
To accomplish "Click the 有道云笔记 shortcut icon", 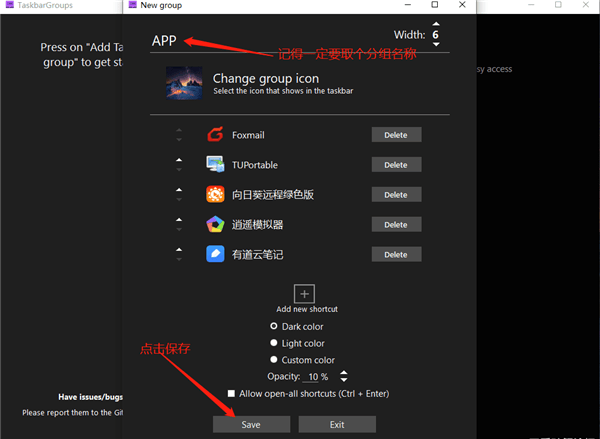I will click(x=215, y=255).
